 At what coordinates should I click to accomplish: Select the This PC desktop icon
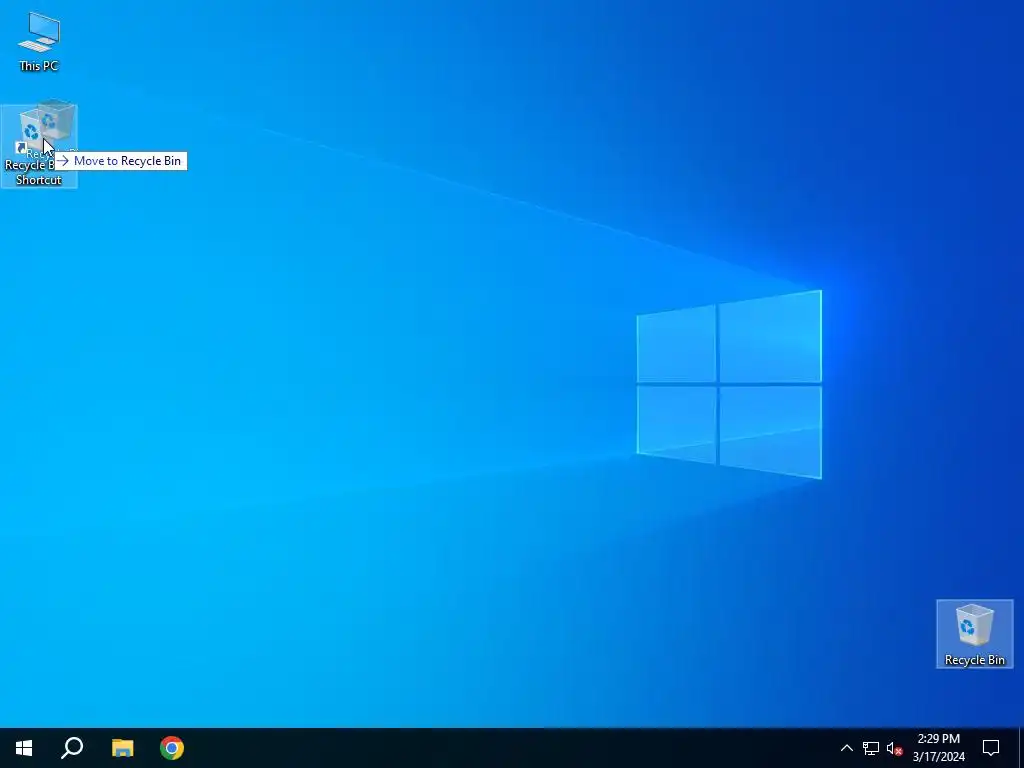click(x=39, y=42)
